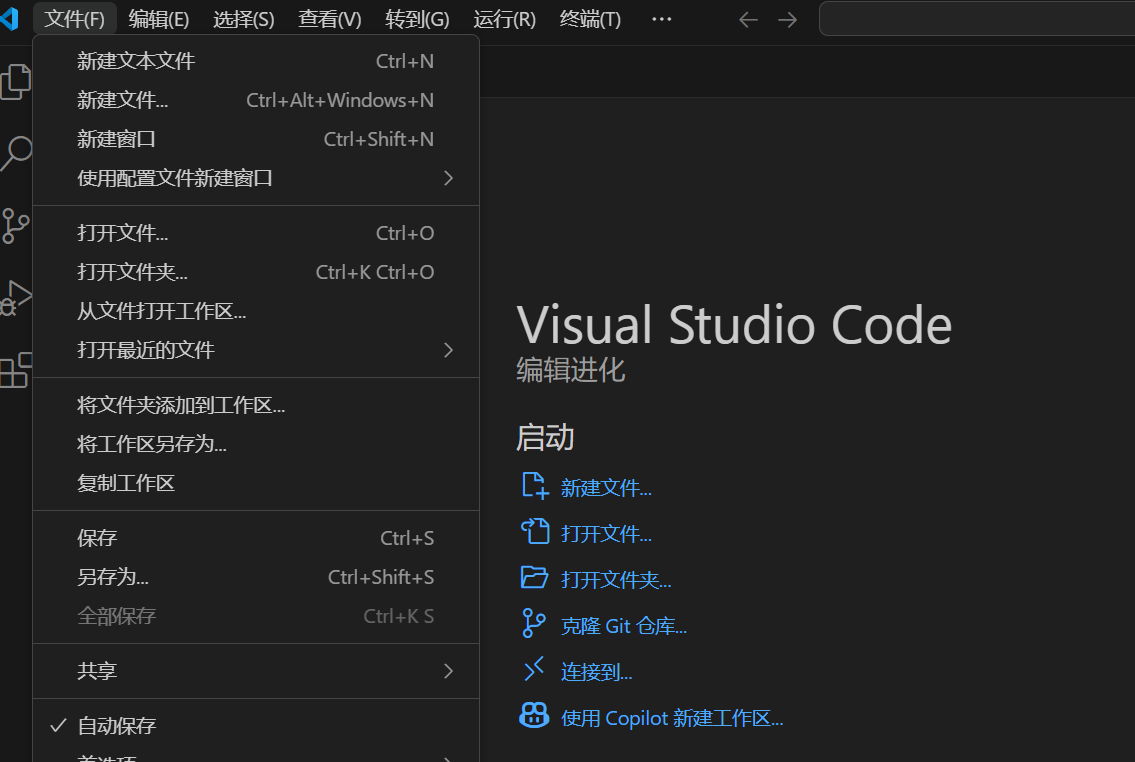
Task: Click the Run and Debug icon
Action: pos(16,298)
